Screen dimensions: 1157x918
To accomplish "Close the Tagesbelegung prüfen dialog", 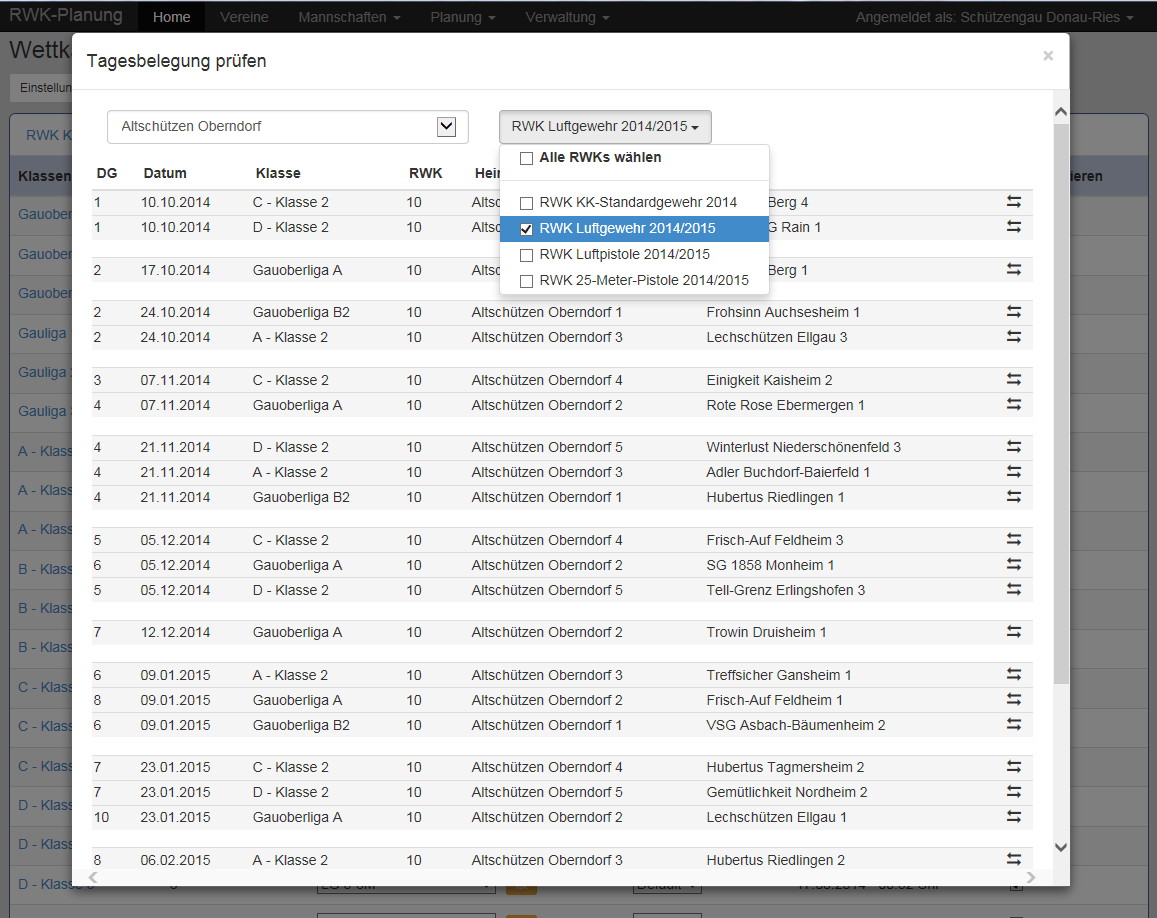I will [x=1047, y=56].
